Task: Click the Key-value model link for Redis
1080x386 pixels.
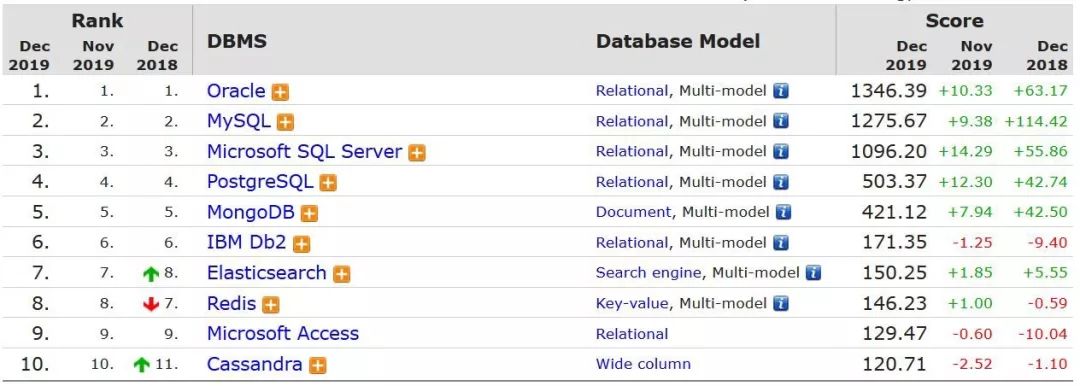Action: pos(632,304)
